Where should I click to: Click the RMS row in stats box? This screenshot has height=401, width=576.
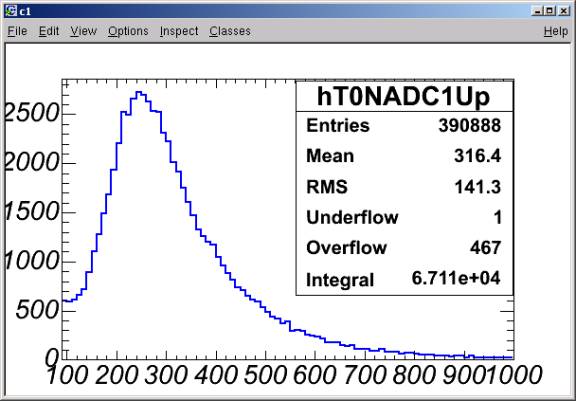click(404, 187)
